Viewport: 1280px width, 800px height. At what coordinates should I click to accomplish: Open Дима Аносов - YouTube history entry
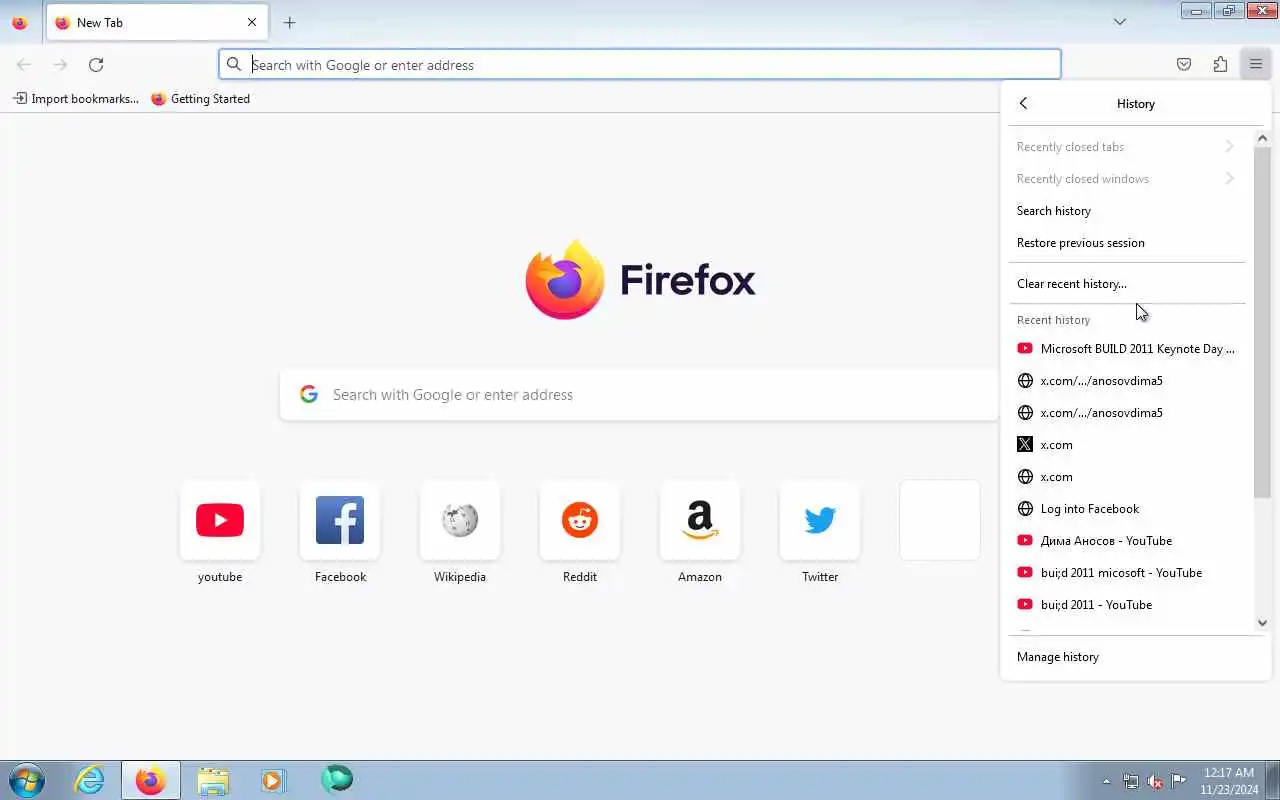[x=1126, y=541]
